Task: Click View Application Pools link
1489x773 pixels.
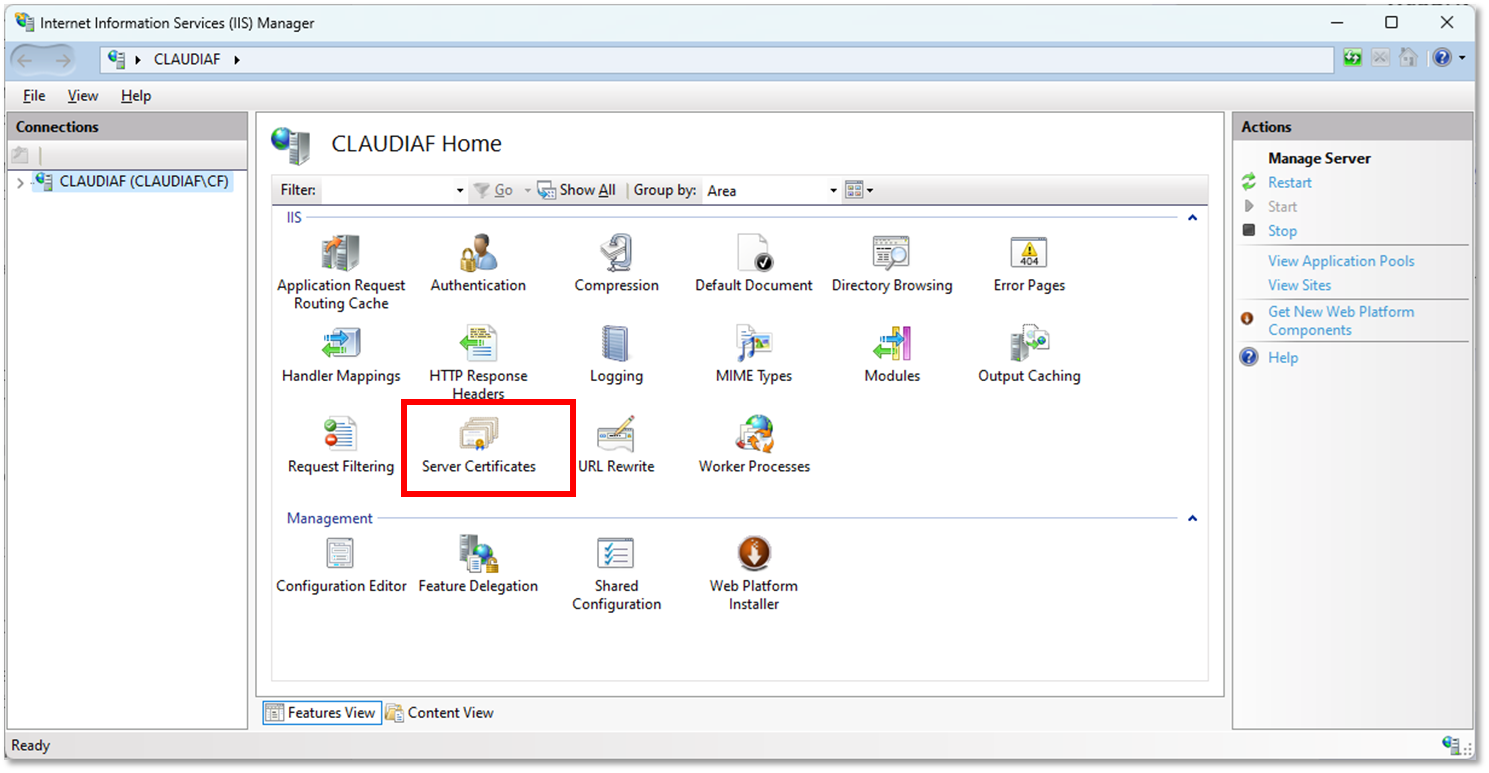Action: tap(1340, 261)
